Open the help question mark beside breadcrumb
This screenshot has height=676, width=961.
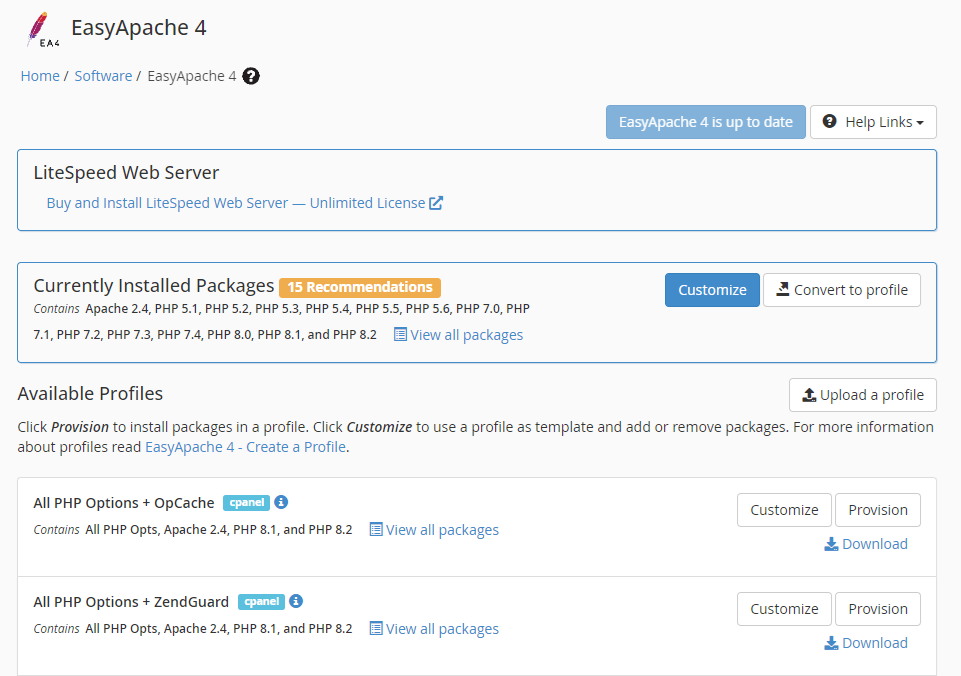[251, 76]
